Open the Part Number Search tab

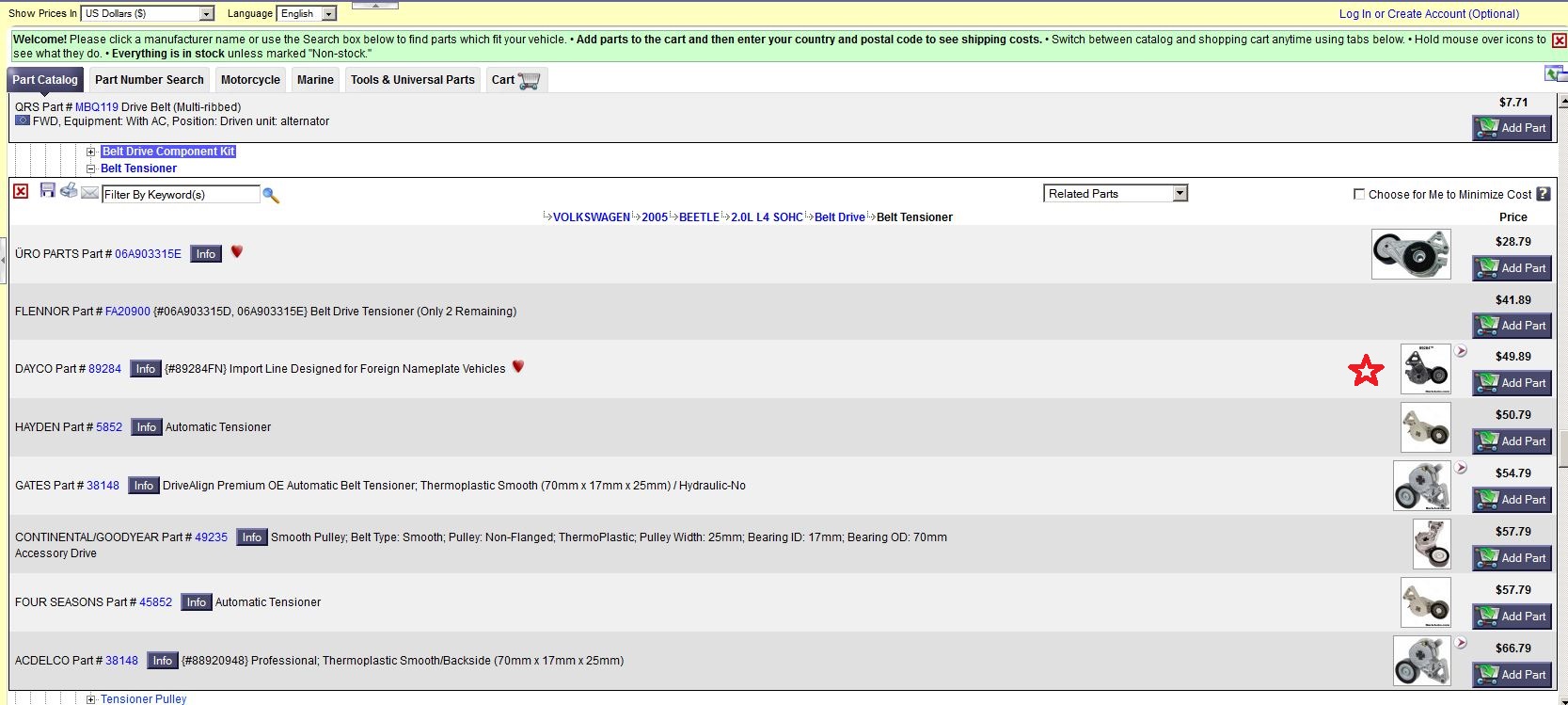tap(150, 80)
